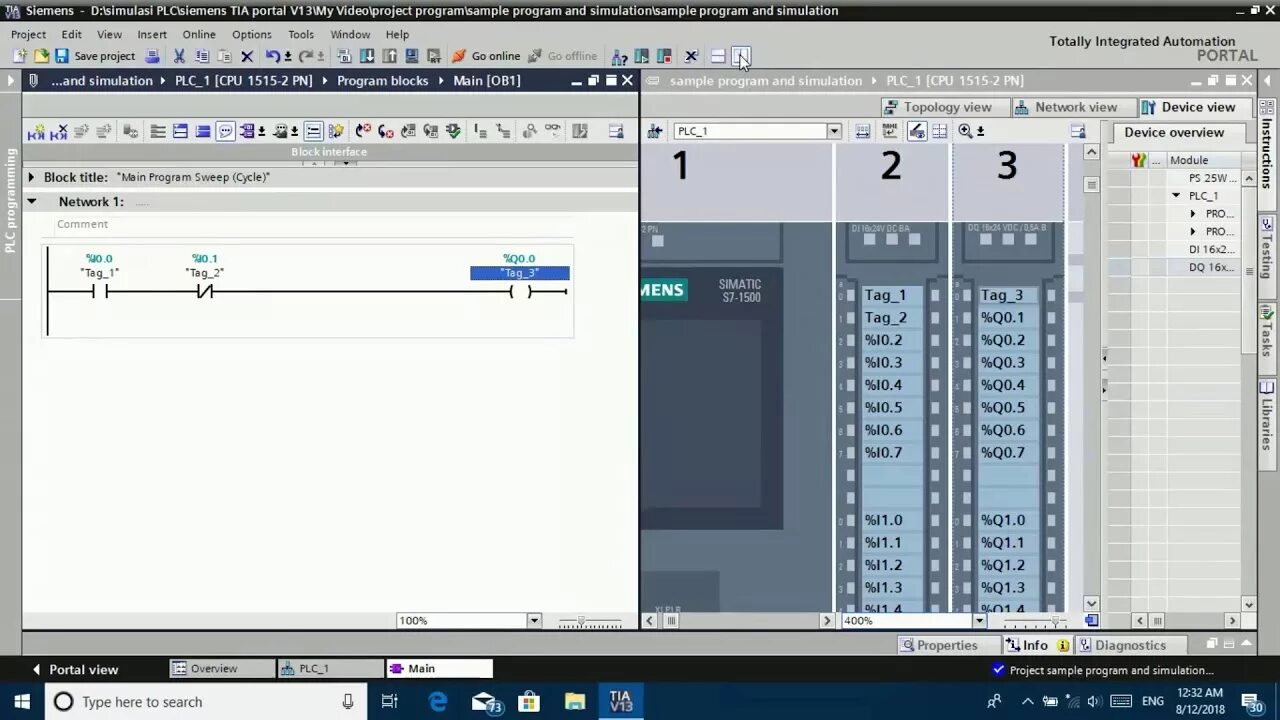Open the View menu

click(x=109, y=34)
